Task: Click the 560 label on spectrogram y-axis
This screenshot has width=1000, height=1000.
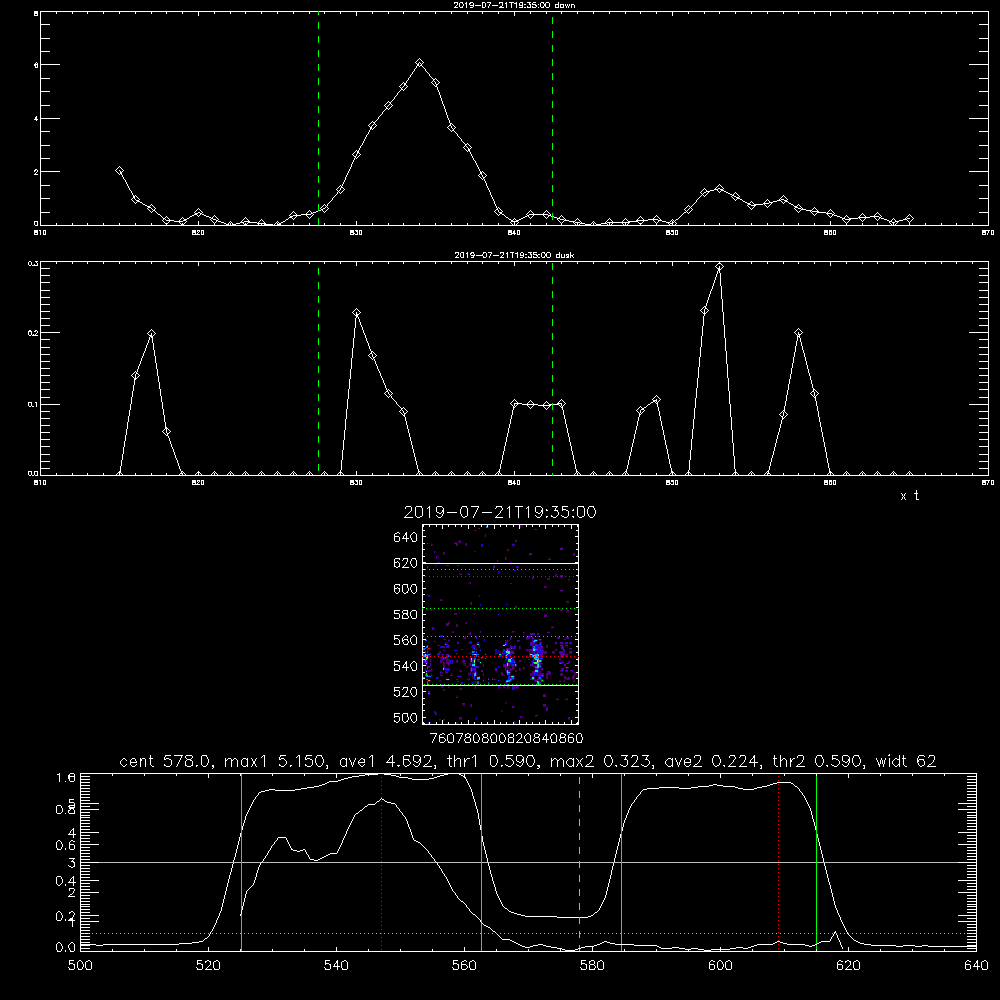Action: pyautogui.click(x=406, y=640)
